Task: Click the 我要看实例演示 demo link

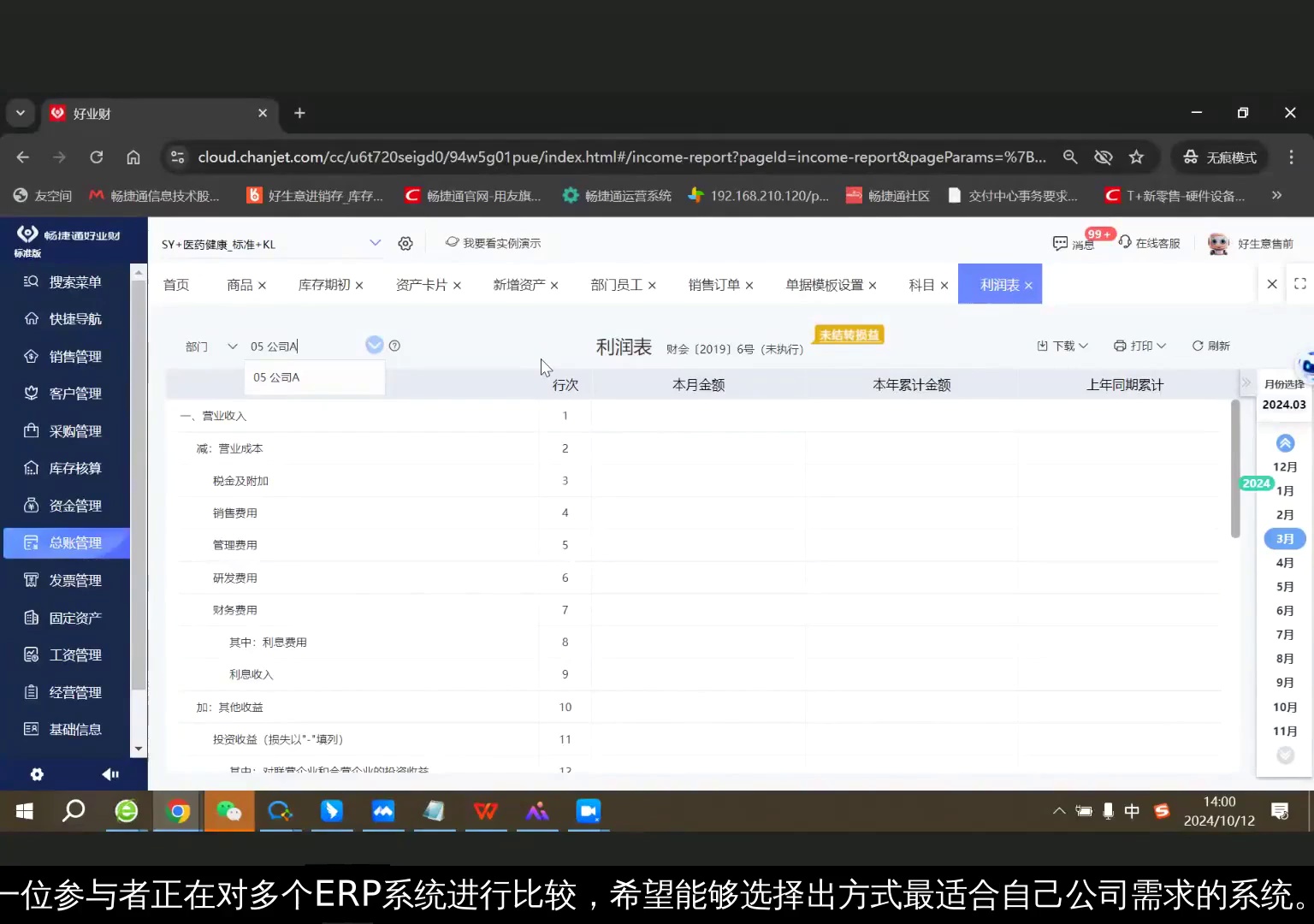Action: point(503,243)
